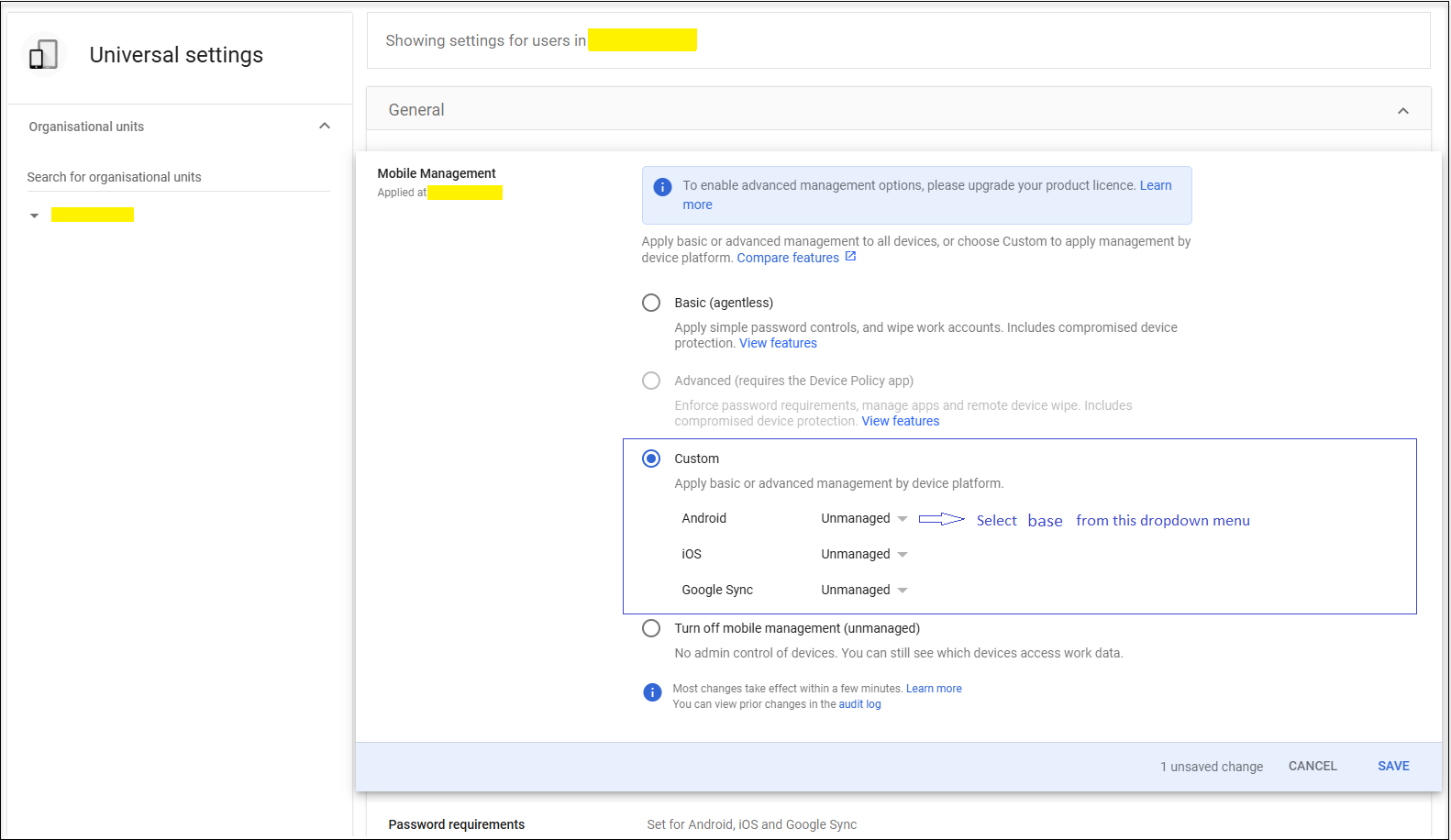Select the Custom radio button
This screenshot has width=1451, height=840.
[x=651, y=459]
